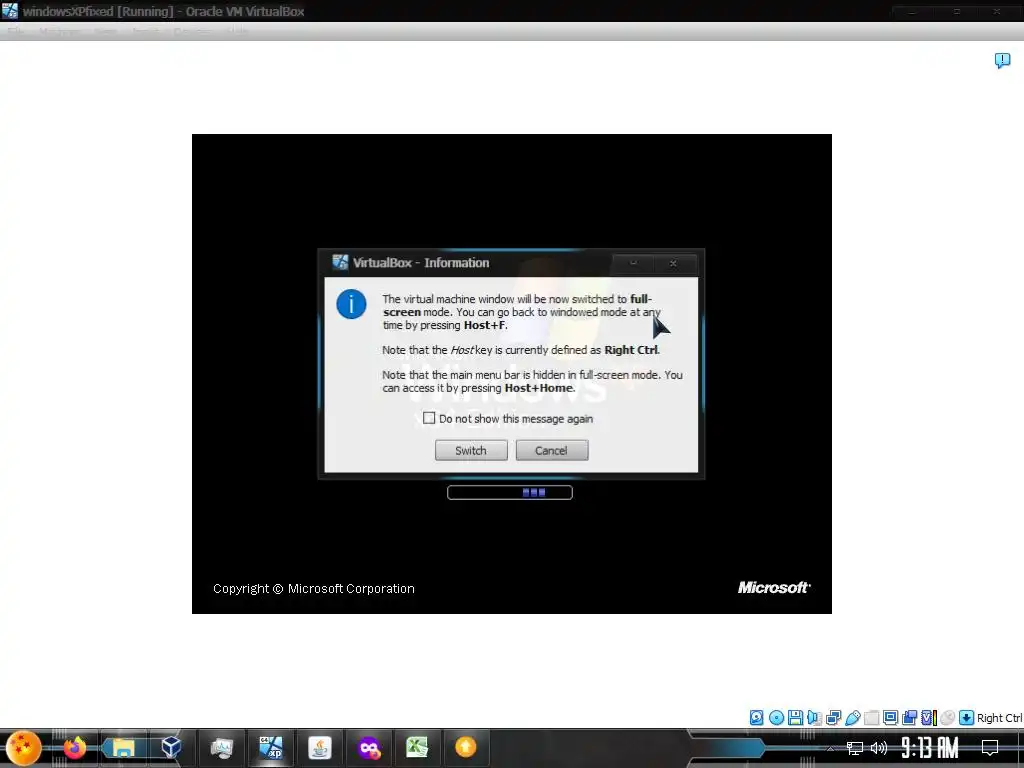Open VirtualBox Manager cube icon in taskbar
The height and width of the screenshot is (768, 1024).
(x=171, y=747)
